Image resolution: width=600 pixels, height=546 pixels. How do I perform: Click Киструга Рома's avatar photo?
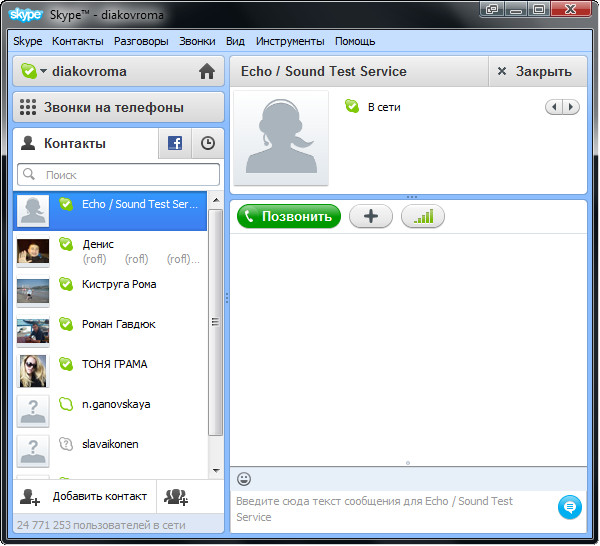tap(33, 291)
